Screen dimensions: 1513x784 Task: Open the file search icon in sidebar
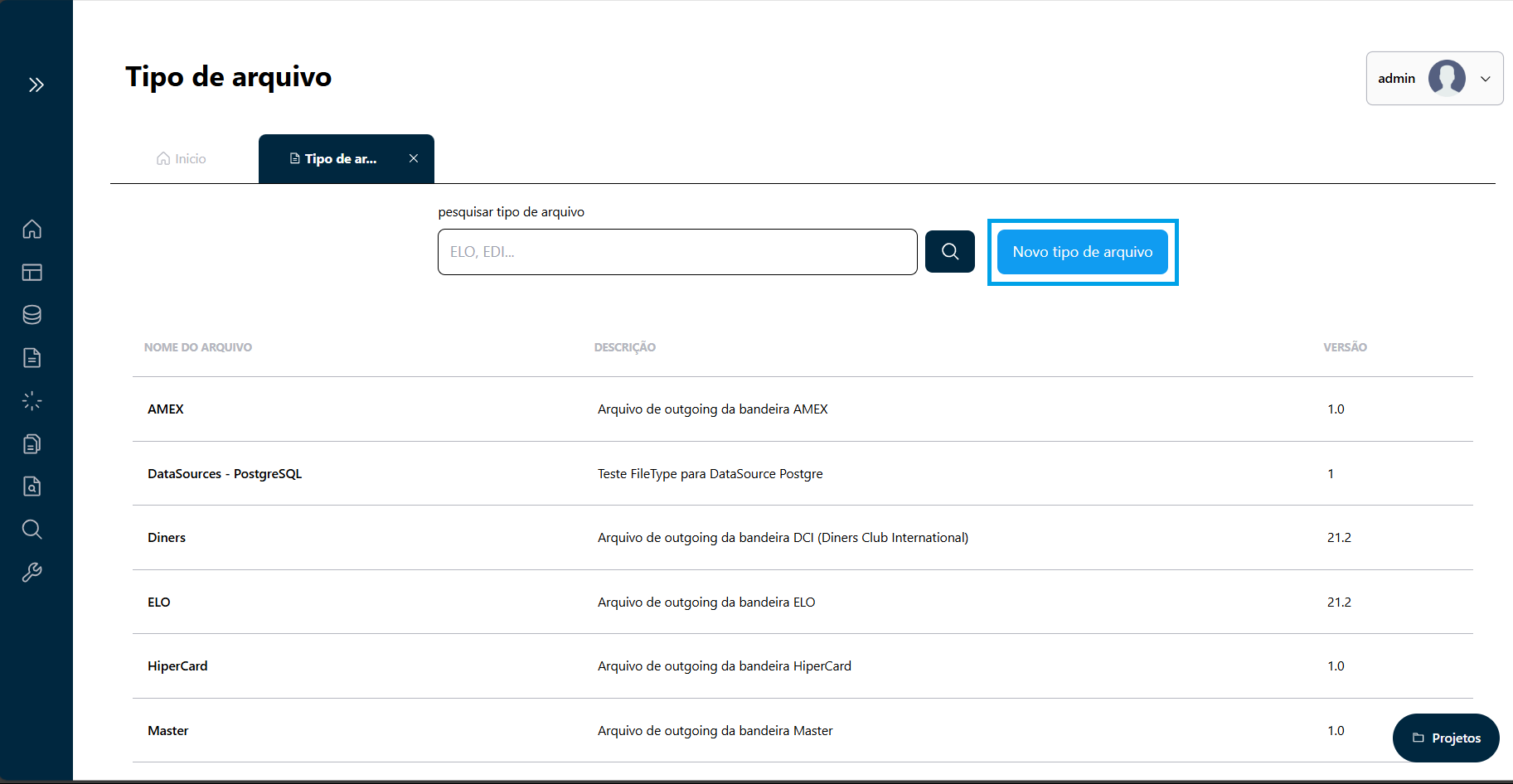[32, 486]
